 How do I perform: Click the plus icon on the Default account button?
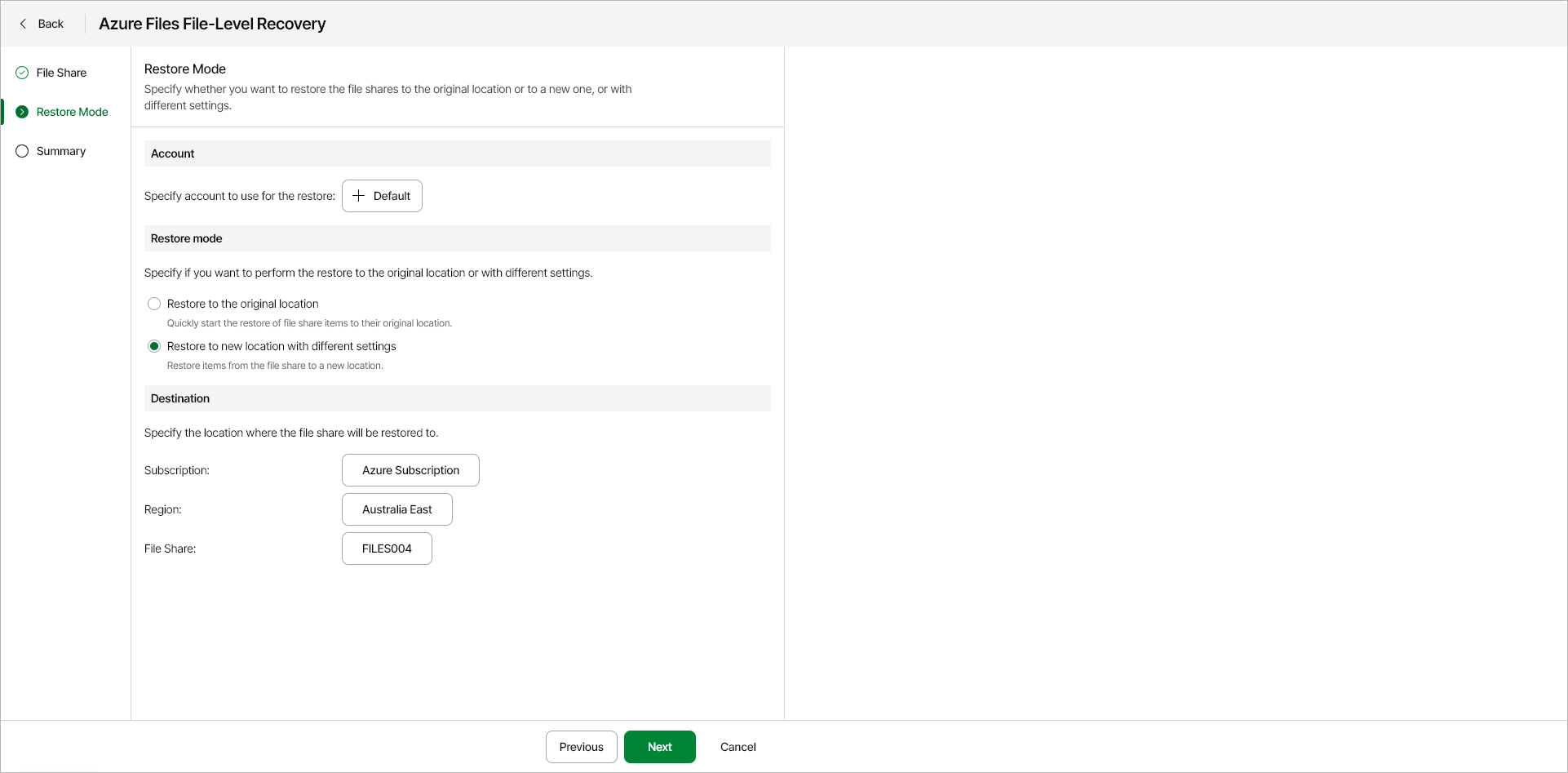click(x=360, y=196)
